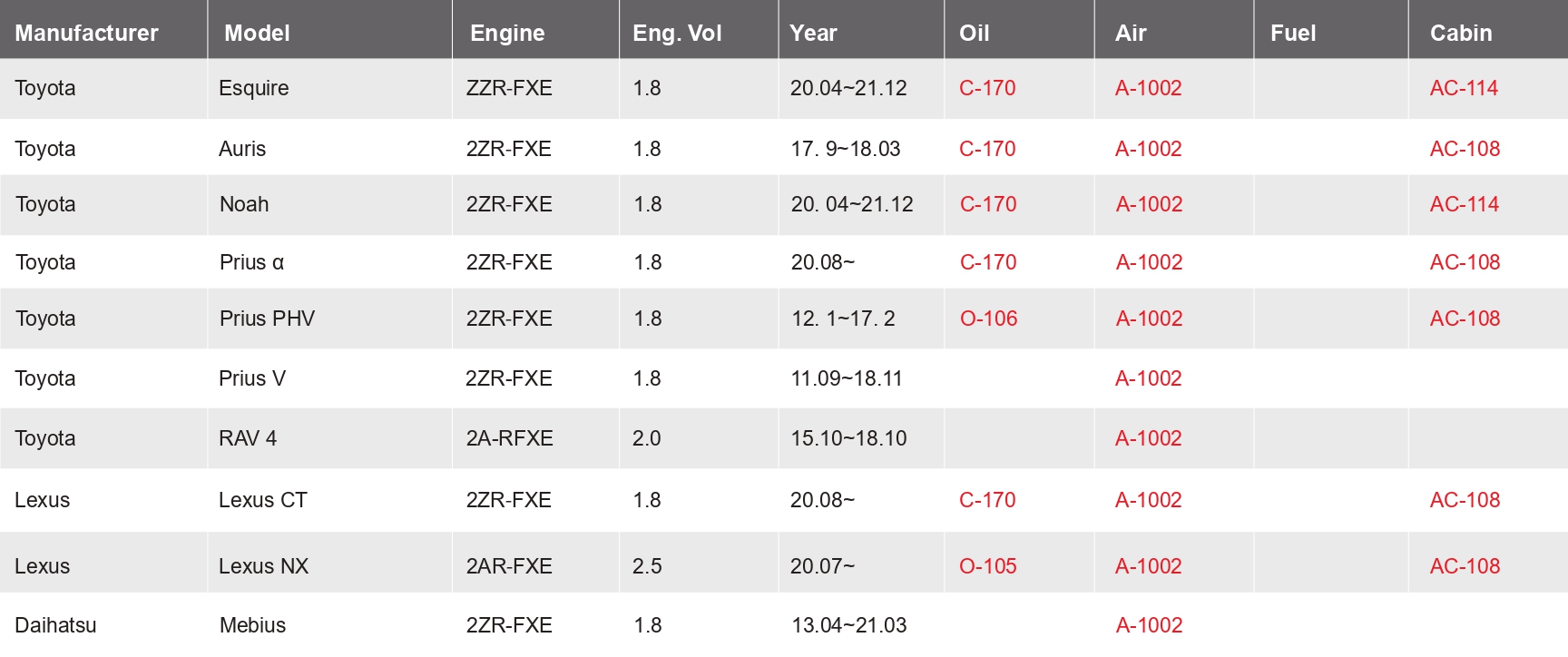The width and height of the screenshot is (1568, 657).
Task: Select the Fuel column header
Action: (1292, 34)
